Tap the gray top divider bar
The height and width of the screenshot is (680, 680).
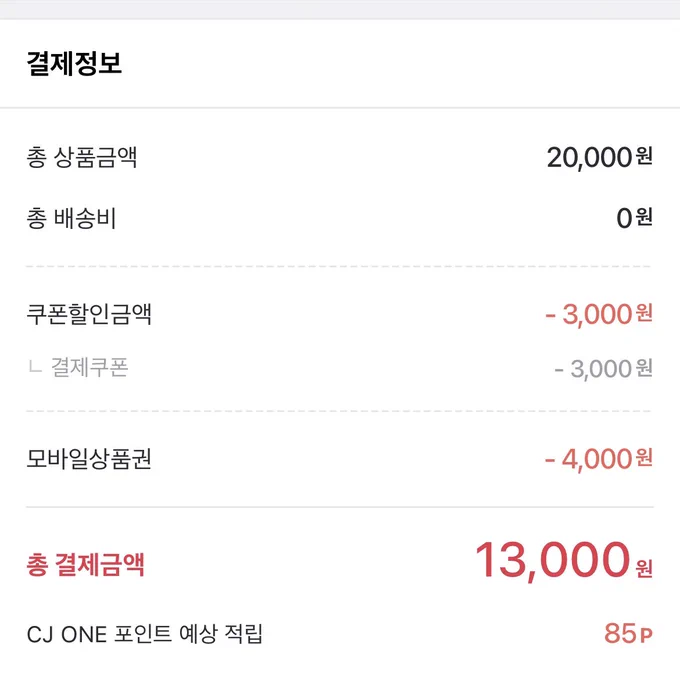[340, 9]
